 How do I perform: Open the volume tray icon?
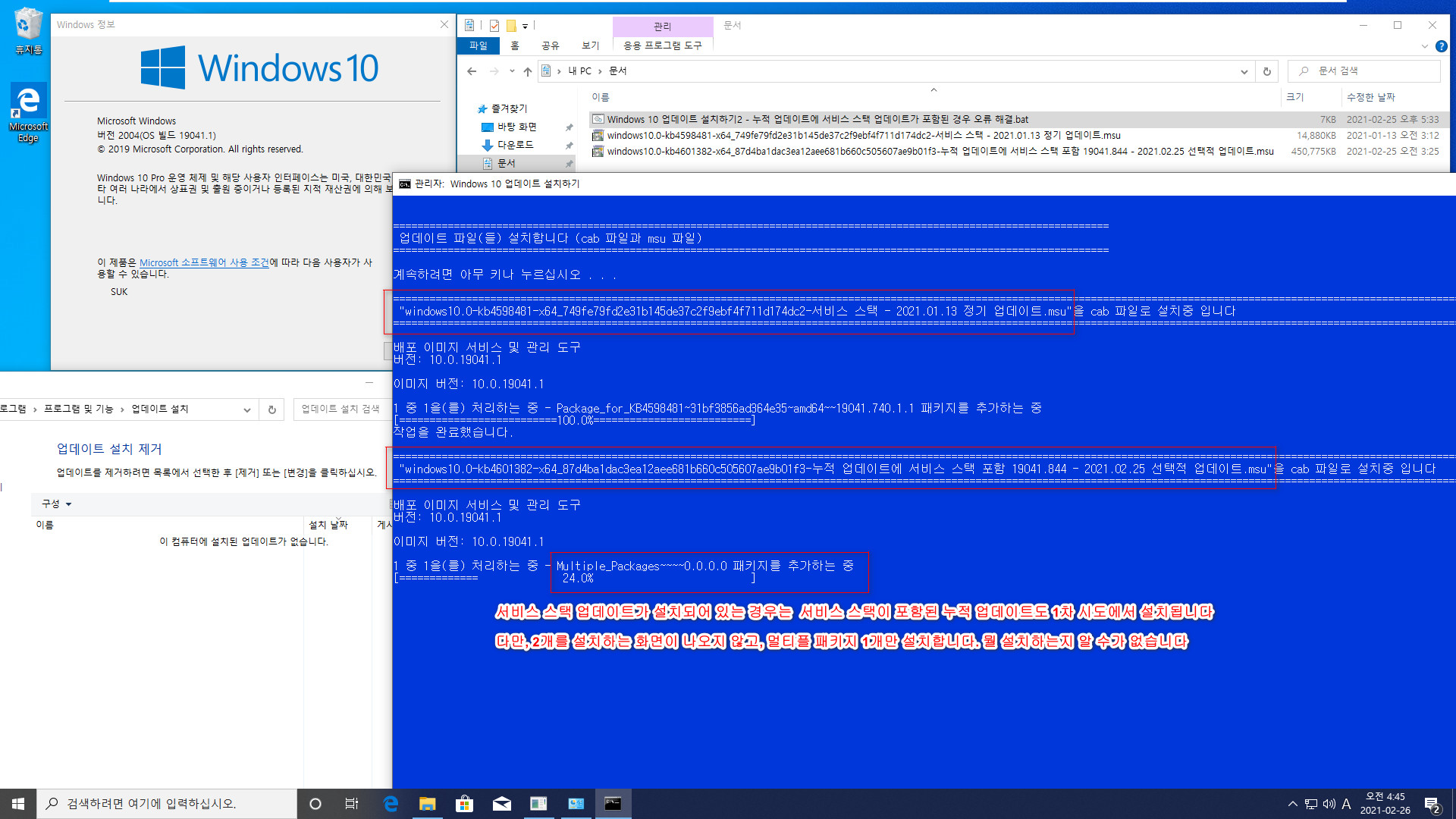tap(1329, 804)
